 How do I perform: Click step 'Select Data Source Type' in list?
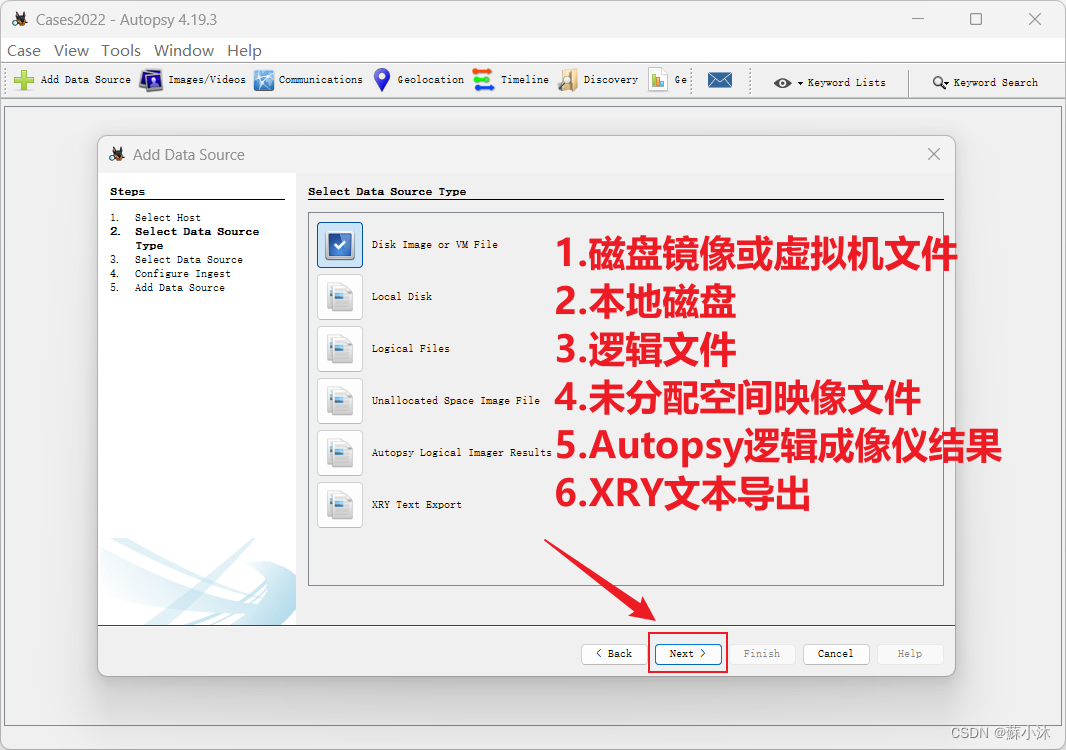click(196, 239)
